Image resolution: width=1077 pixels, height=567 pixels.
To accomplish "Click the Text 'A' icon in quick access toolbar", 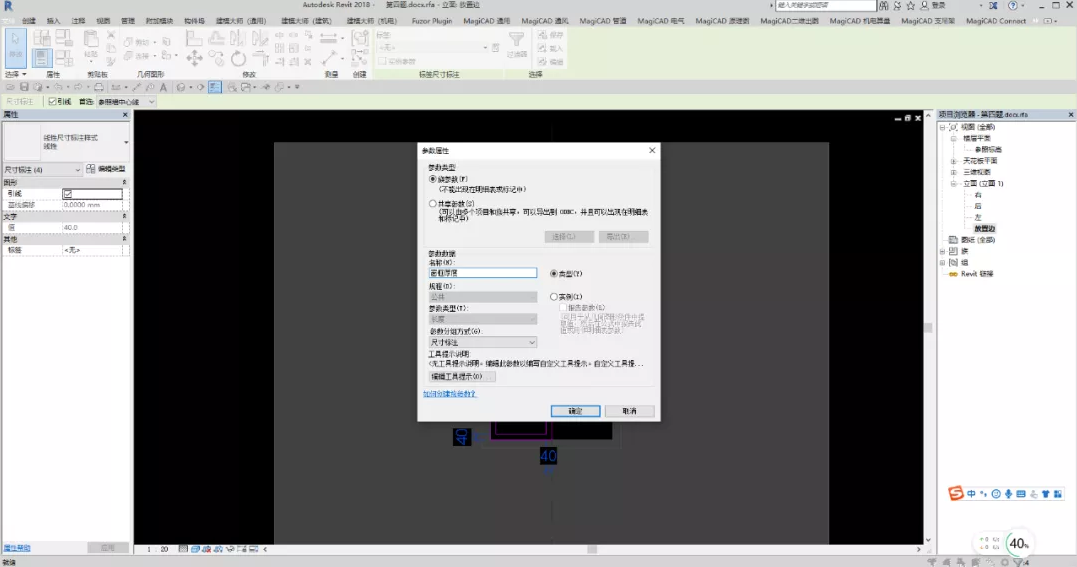I will point(163,87).
